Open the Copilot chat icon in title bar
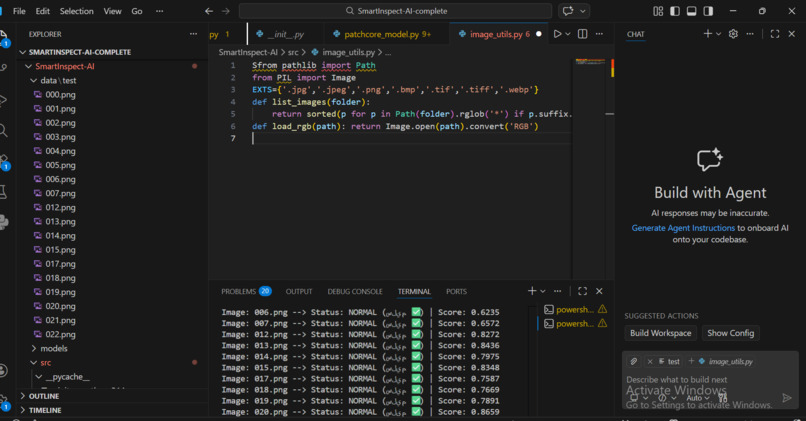The height and width of the screenshot is (421, 806). coord(568,11)
